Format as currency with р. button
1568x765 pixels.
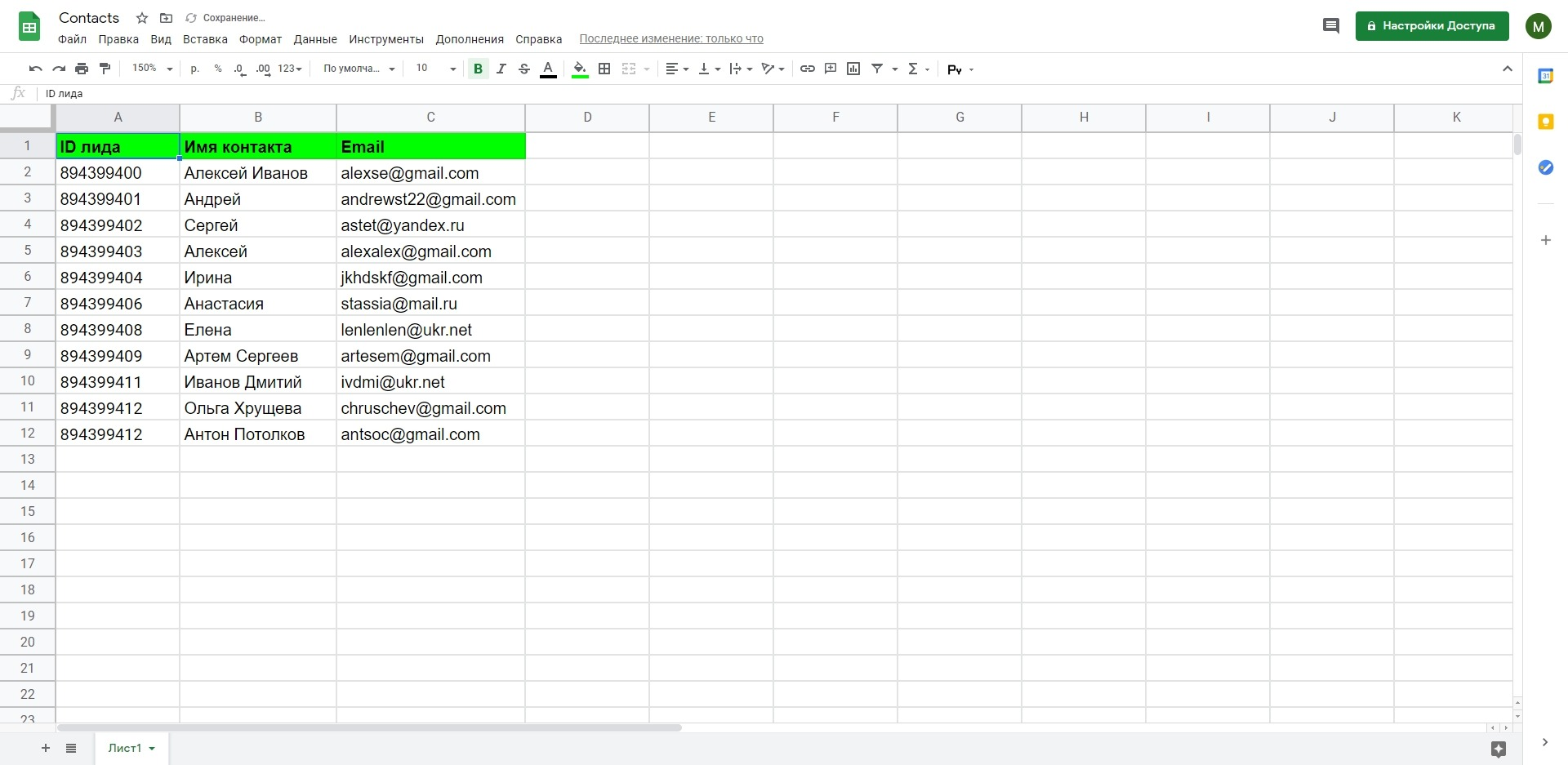(194, 69)
